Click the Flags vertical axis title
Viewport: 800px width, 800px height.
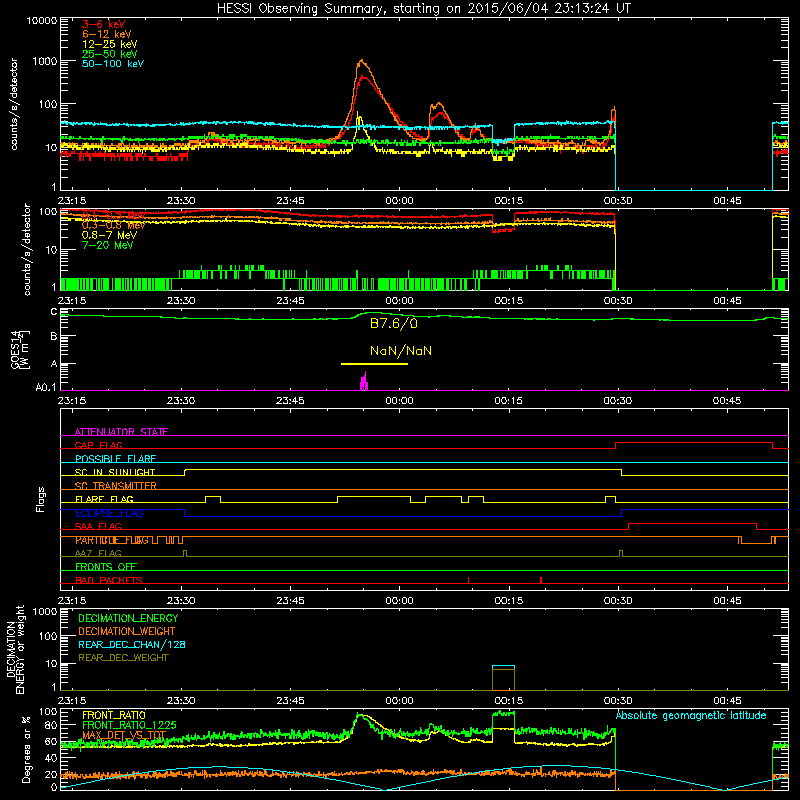click(40, 499)
